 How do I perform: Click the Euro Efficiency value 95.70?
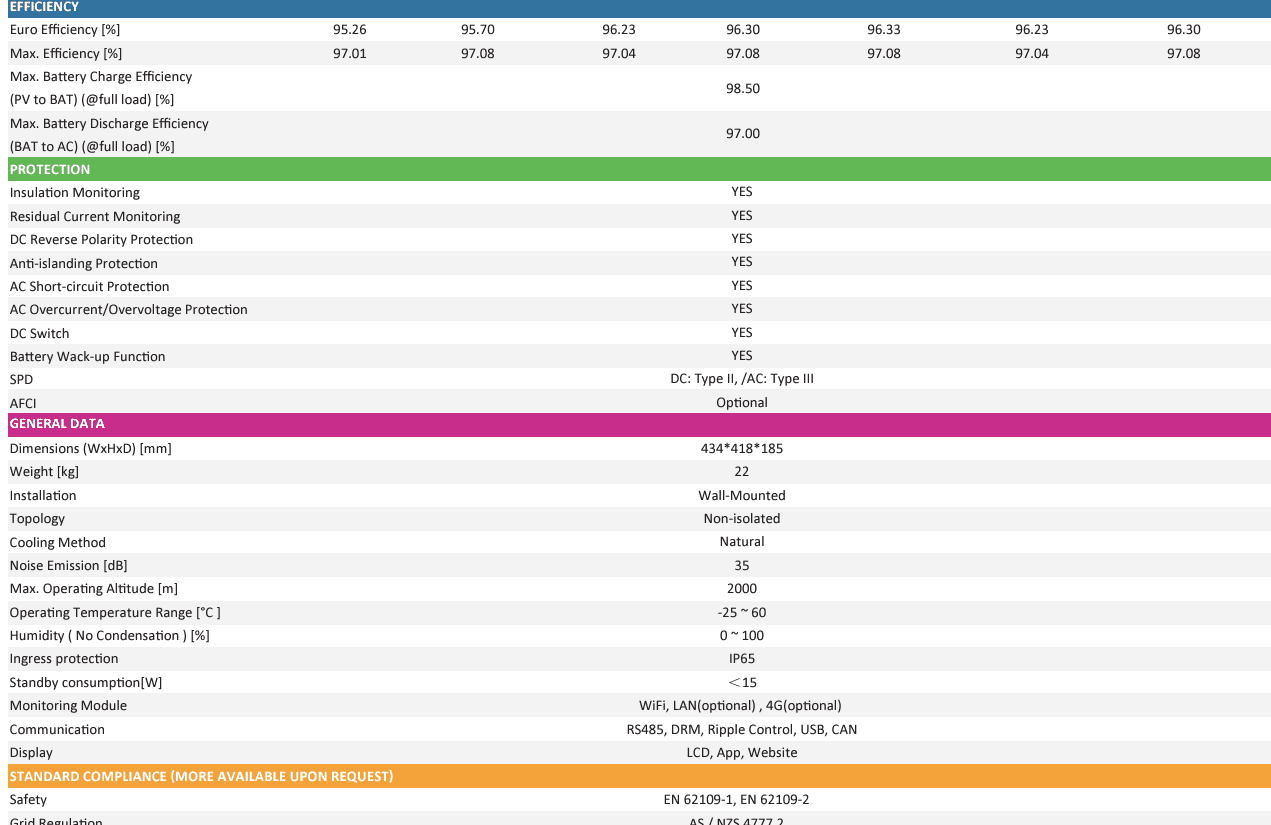[x=478, y=30]
